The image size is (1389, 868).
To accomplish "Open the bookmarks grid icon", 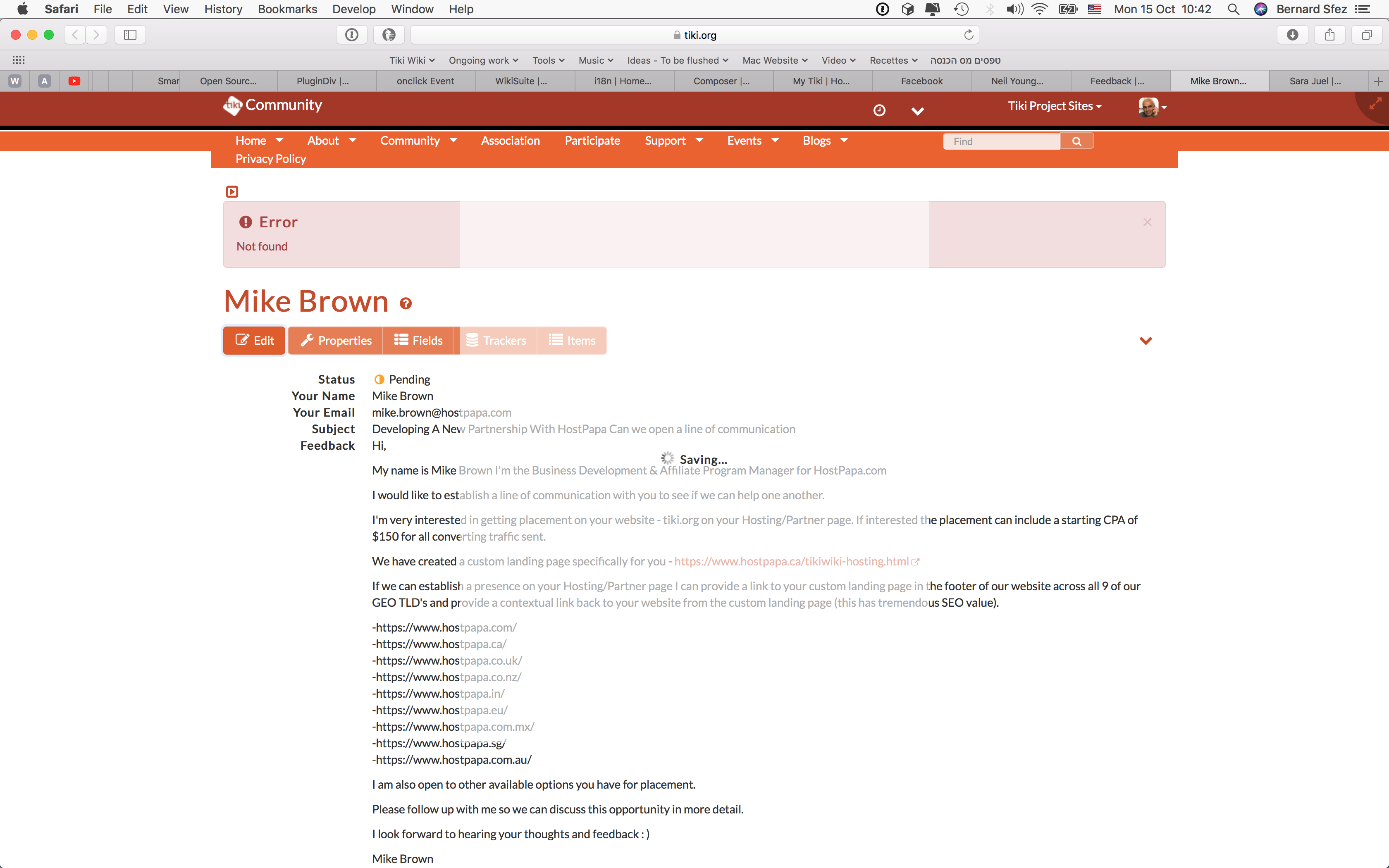I will (18, 60).
